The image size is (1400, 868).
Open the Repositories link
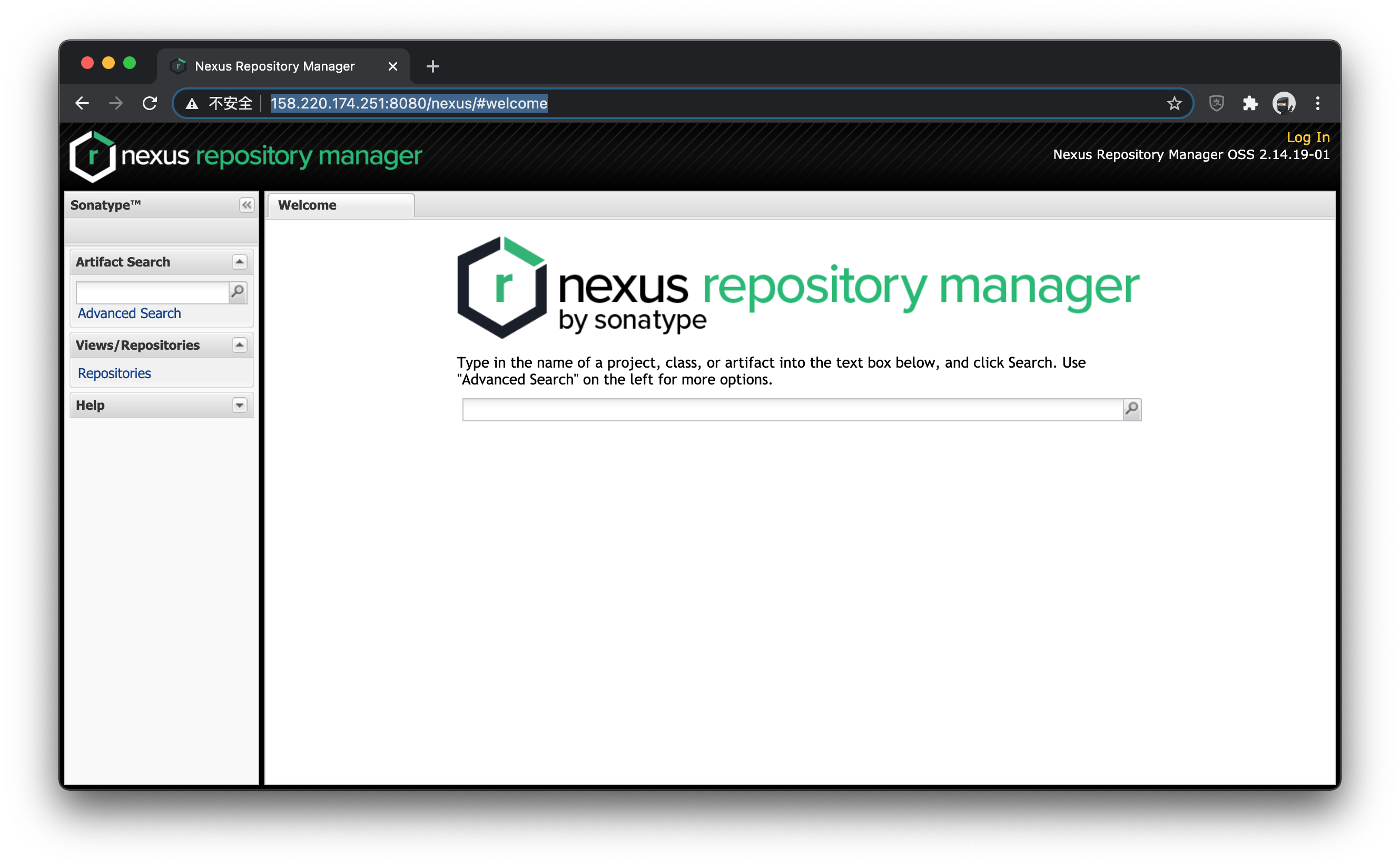[x=114, y=373]
